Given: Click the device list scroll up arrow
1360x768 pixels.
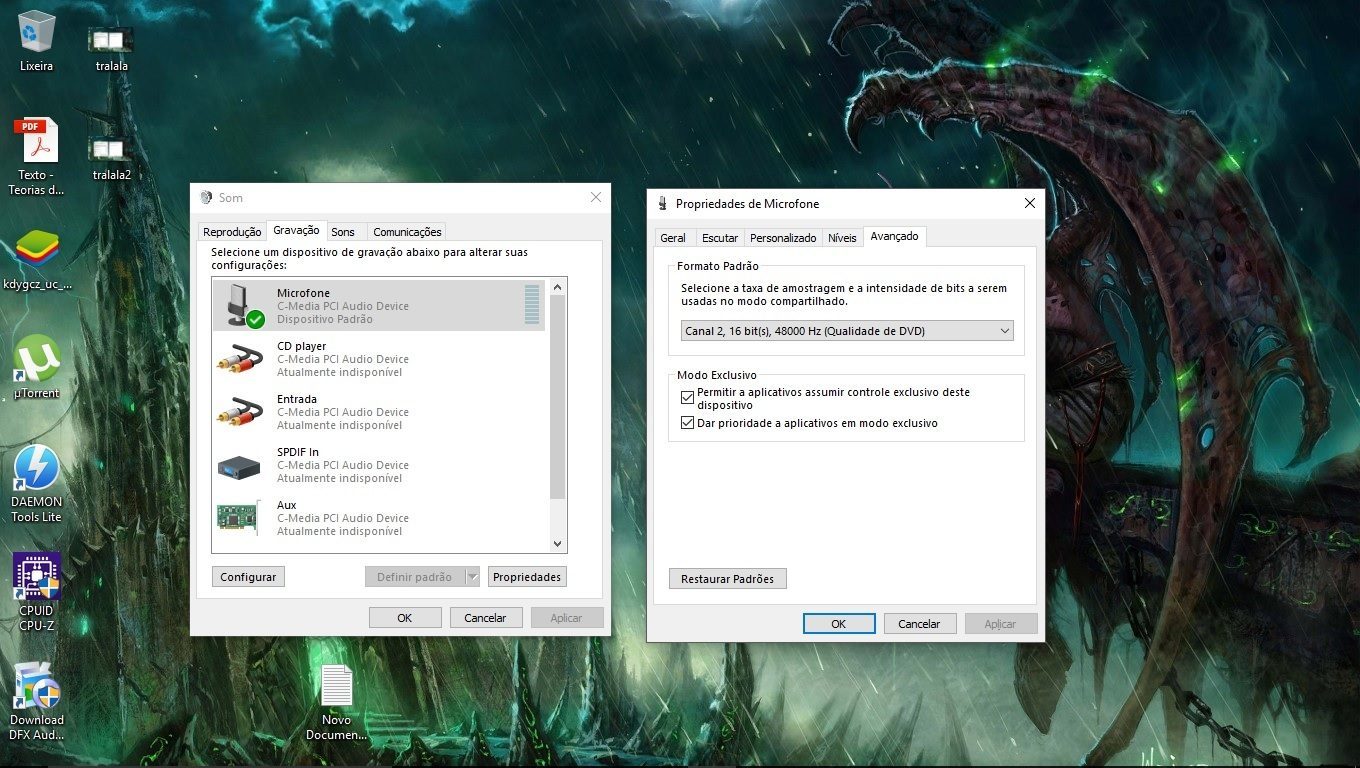Looking at the screenshot, I should coord(558,287).
